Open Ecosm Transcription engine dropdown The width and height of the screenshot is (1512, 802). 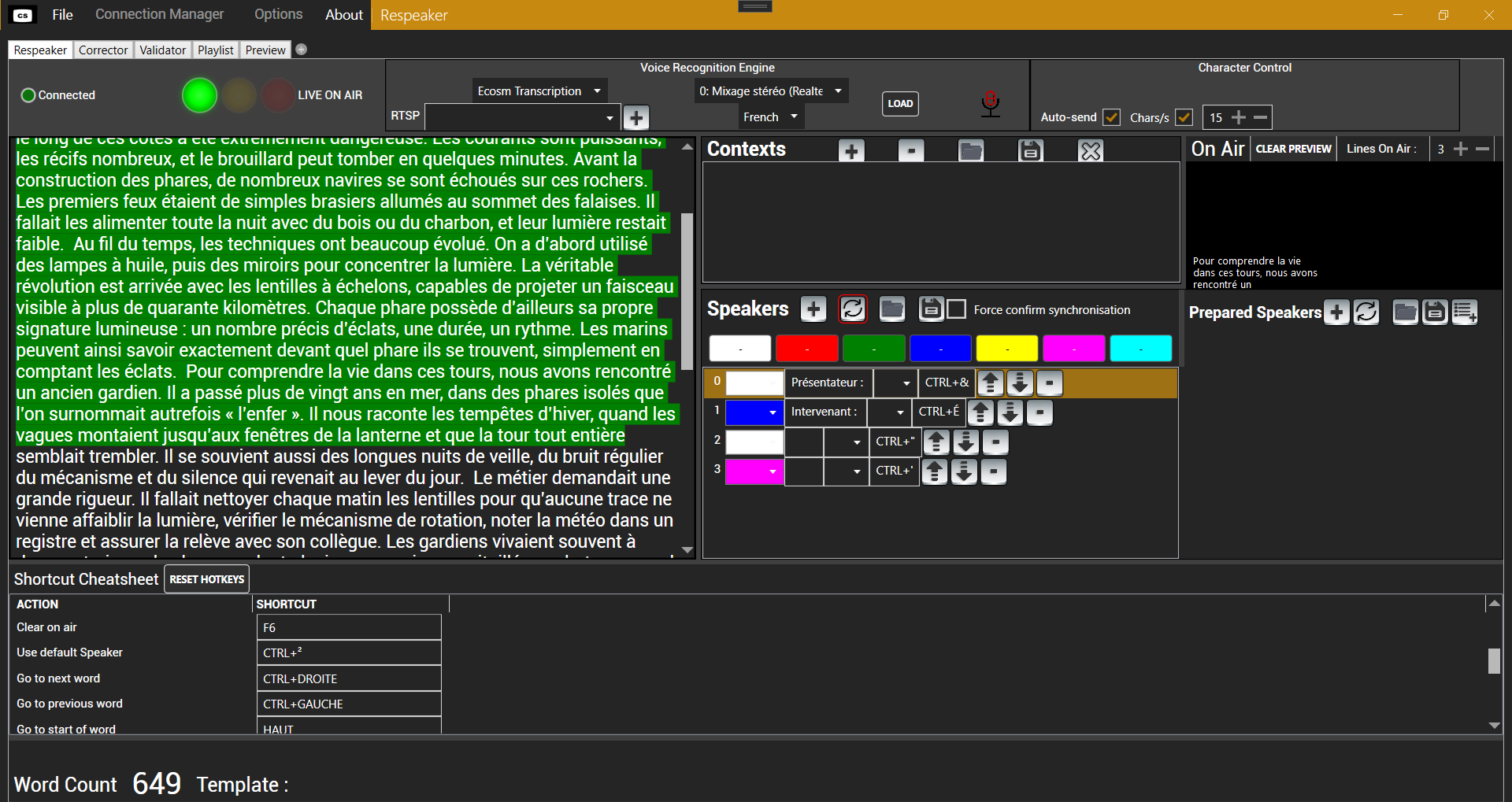539,91
